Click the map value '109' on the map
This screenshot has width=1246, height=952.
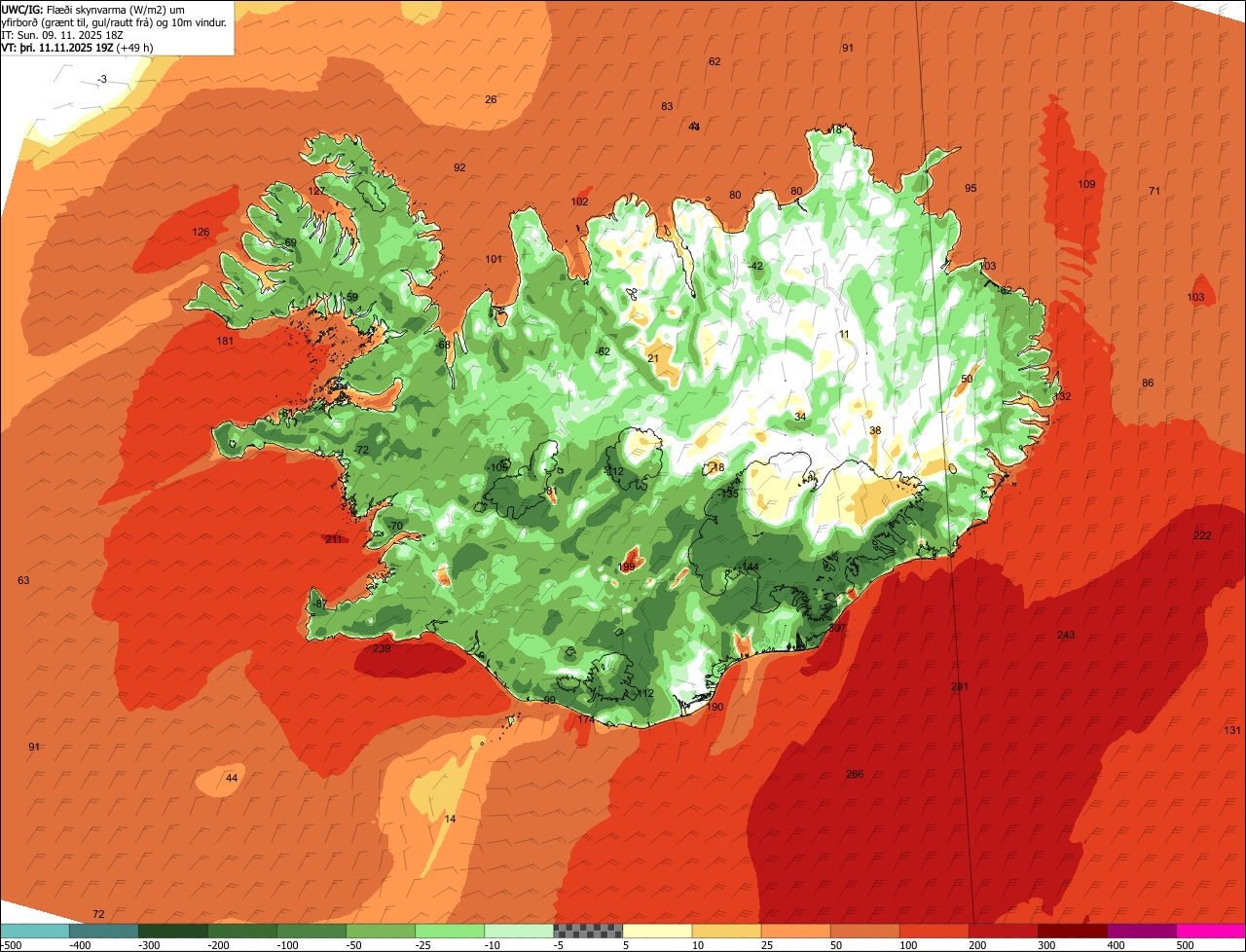[x=1086, y=185]
